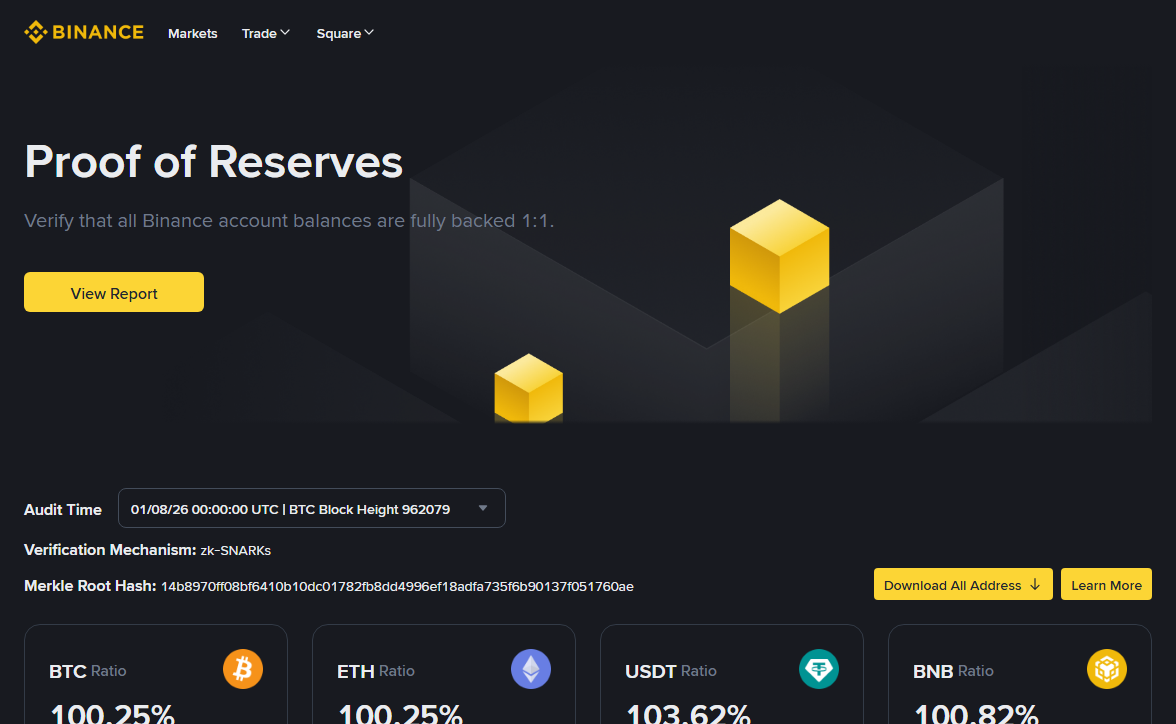Click the Audit Time label
The width and height of the screenshot is (1176, 724).
pos(63,509)
